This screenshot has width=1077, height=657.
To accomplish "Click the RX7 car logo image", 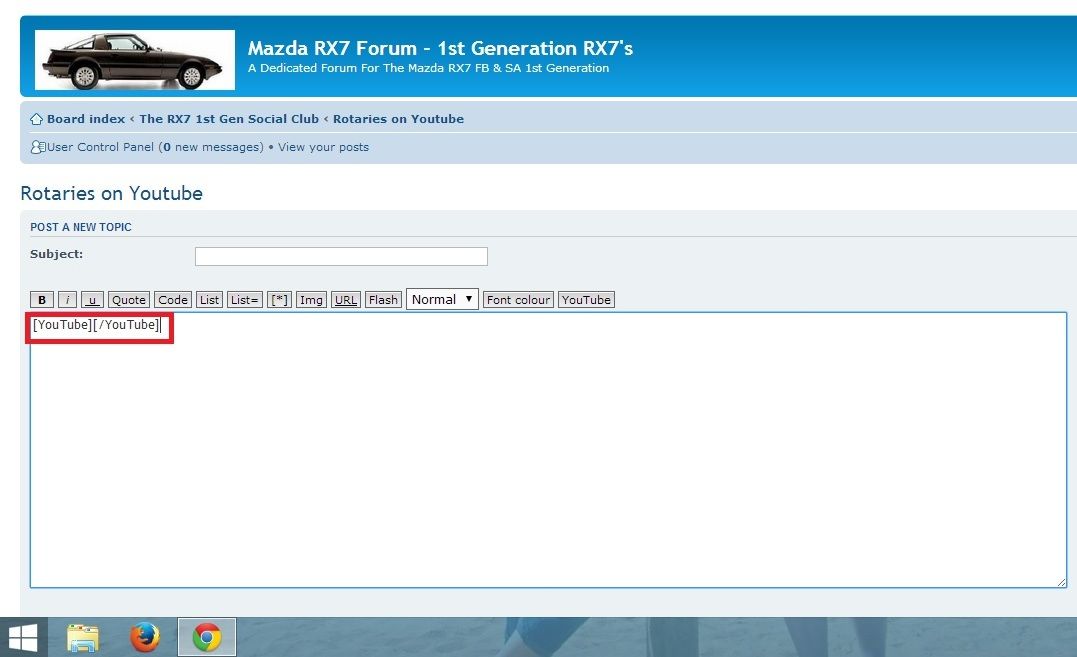I will tap(135, 60).
